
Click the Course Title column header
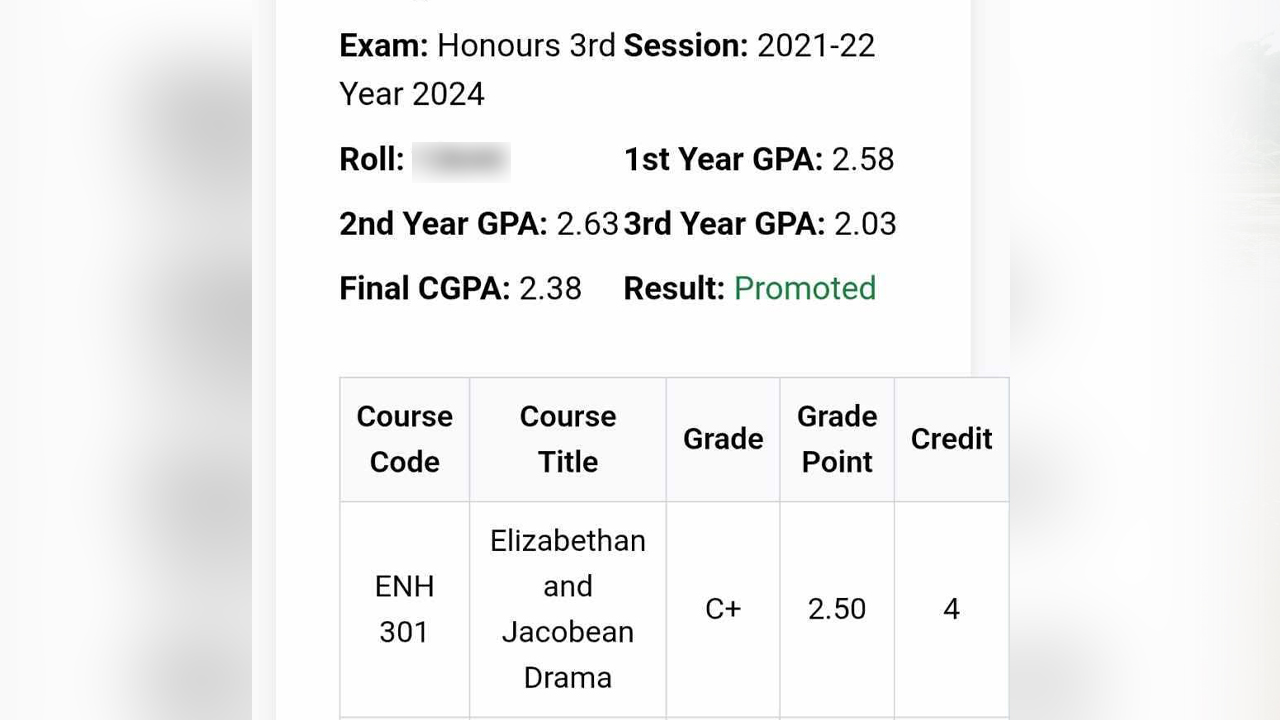tap(568, 439)
